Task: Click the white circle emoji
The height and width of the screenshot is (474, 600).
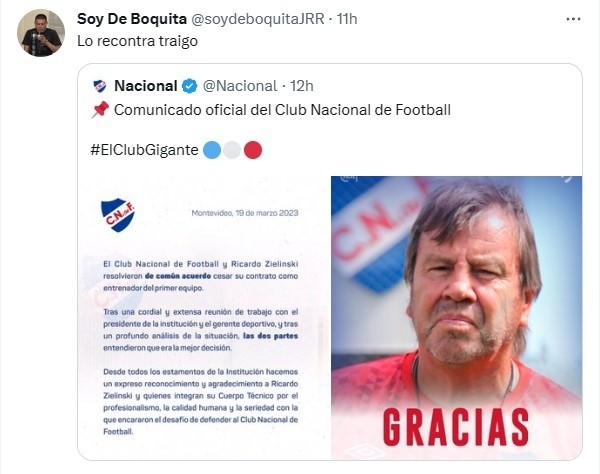Action: pos(232,150)
